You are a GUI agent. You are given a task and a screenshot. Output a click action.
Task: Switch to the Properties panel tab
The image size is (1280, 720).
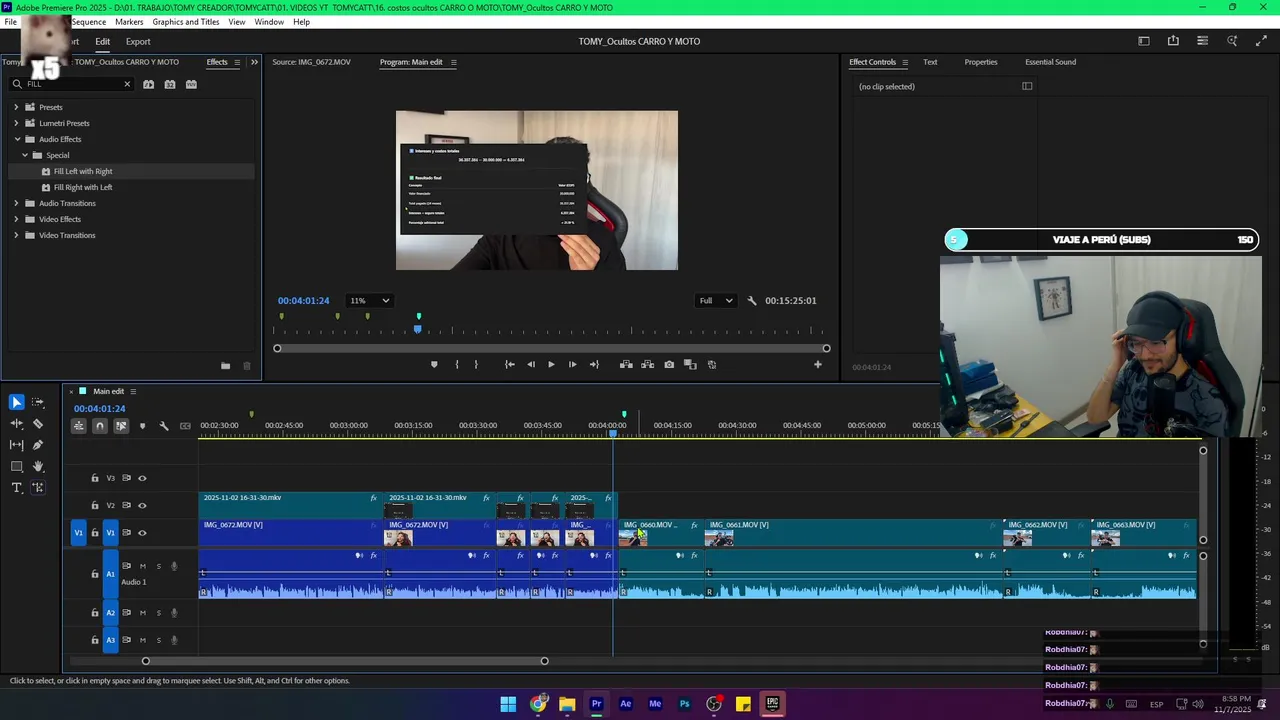coord(981,62)
